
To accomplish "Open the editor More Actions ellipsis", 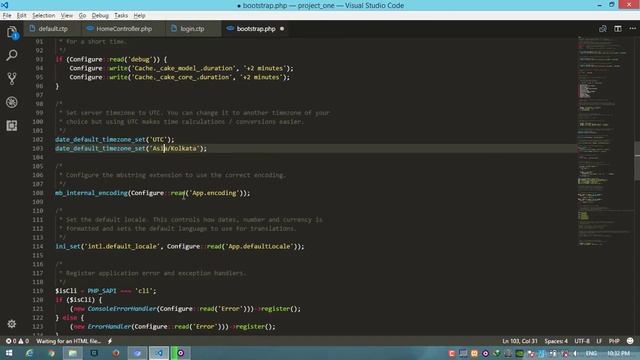I will pos(632,29).
